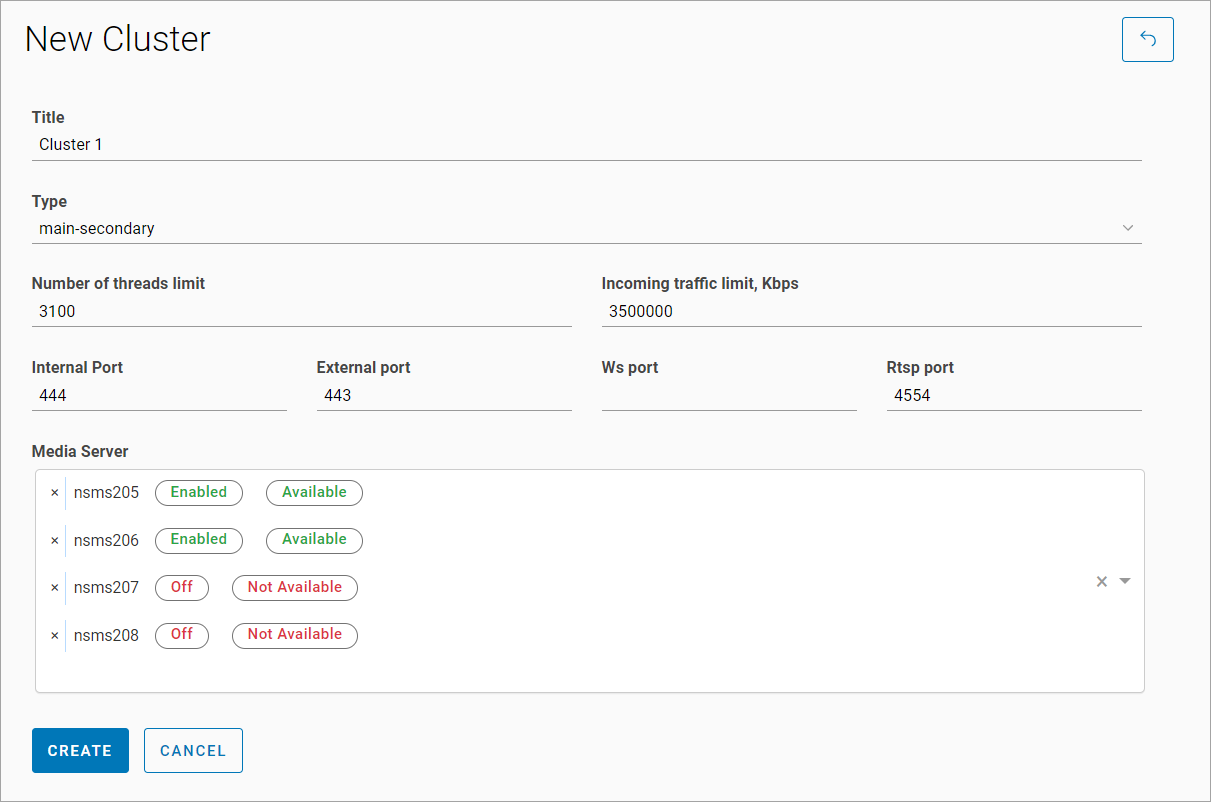
Task: Edit the Number of threads limit field
Action: pos(301,312)
